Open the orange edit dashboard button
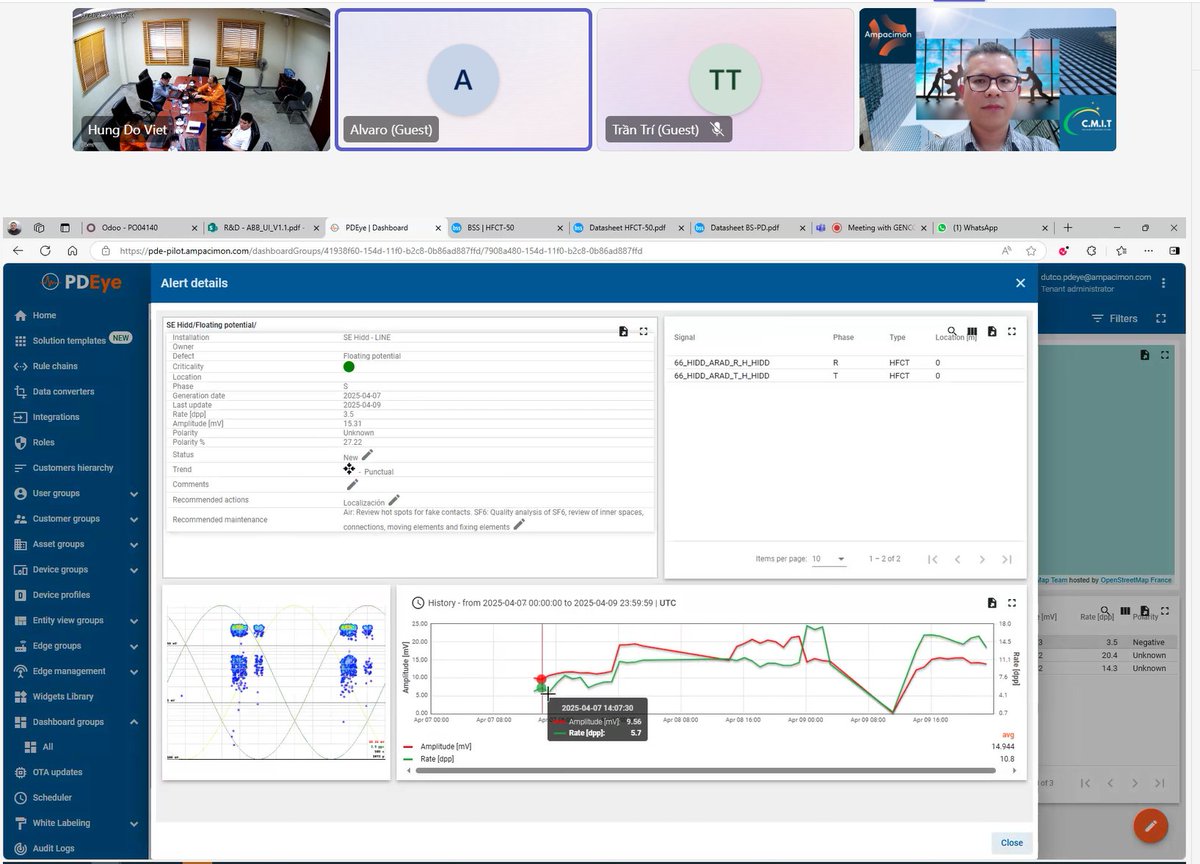 (1151, 826)
